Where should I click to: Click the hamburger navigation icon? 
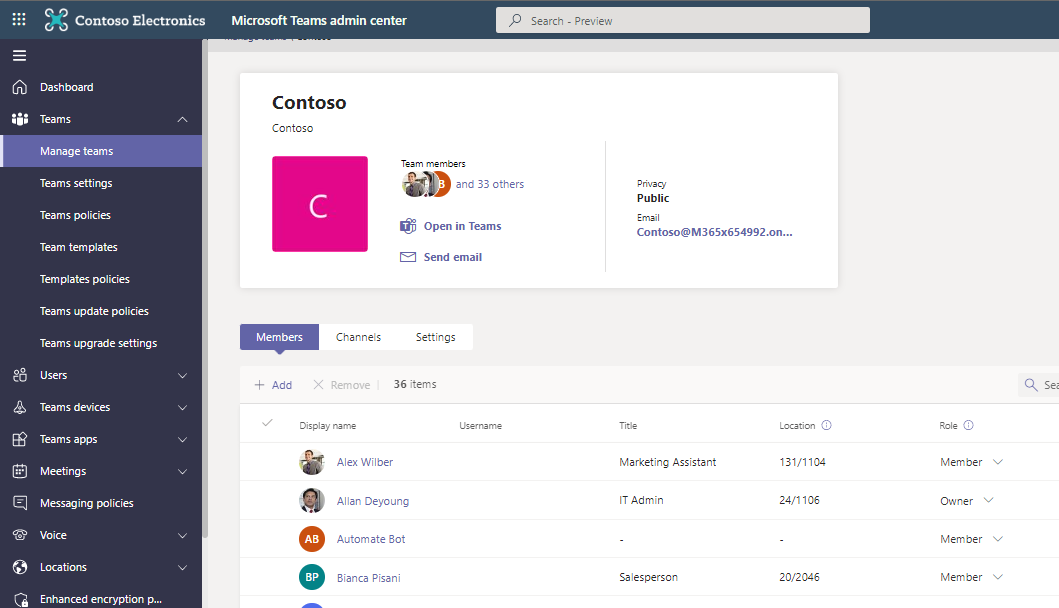18,55
